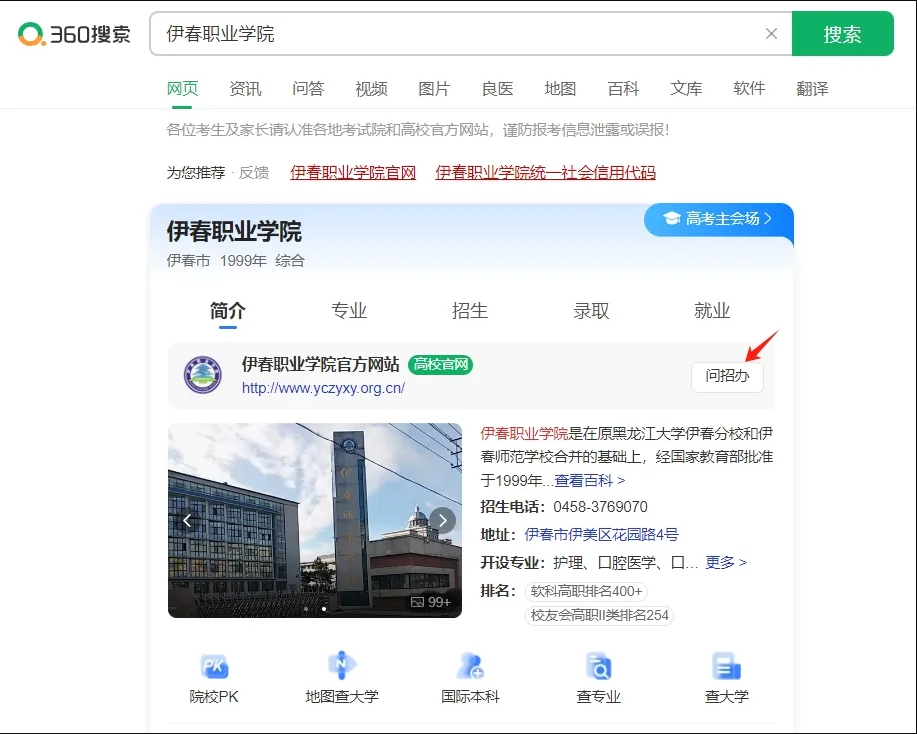Expand 开设专业 with 更多 link
917x734 pixels.
coord(725,562)
